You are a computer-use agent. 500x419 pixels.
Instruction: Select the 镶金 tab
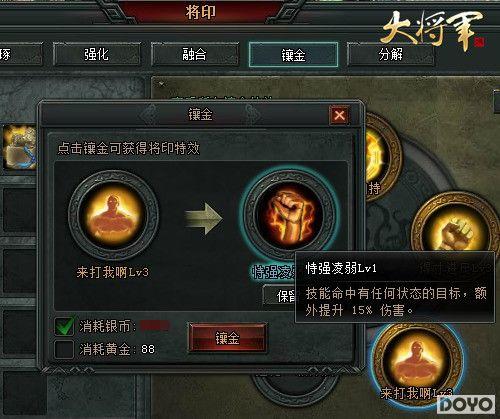pyautogui.click(x=293, y=55)
